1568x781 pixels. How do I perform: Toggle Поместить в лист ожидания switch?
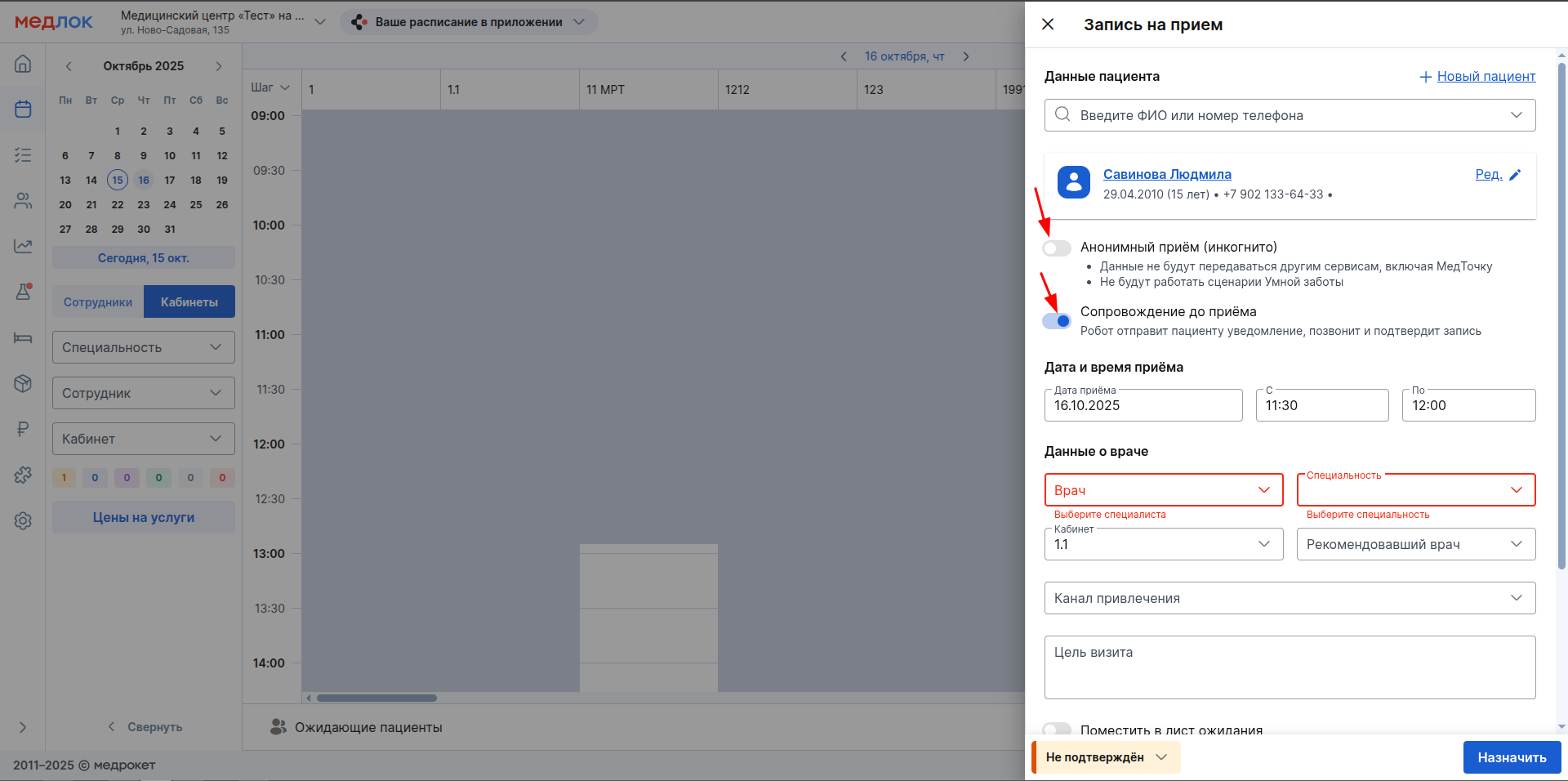[1057, 729]
